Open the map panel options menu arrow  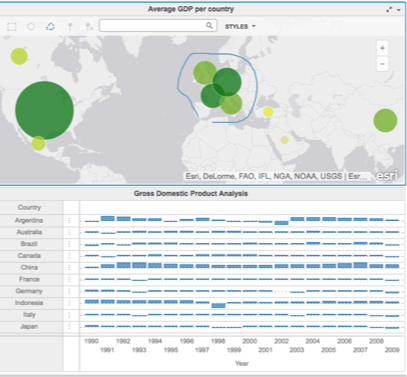click(x=399, y=10)
